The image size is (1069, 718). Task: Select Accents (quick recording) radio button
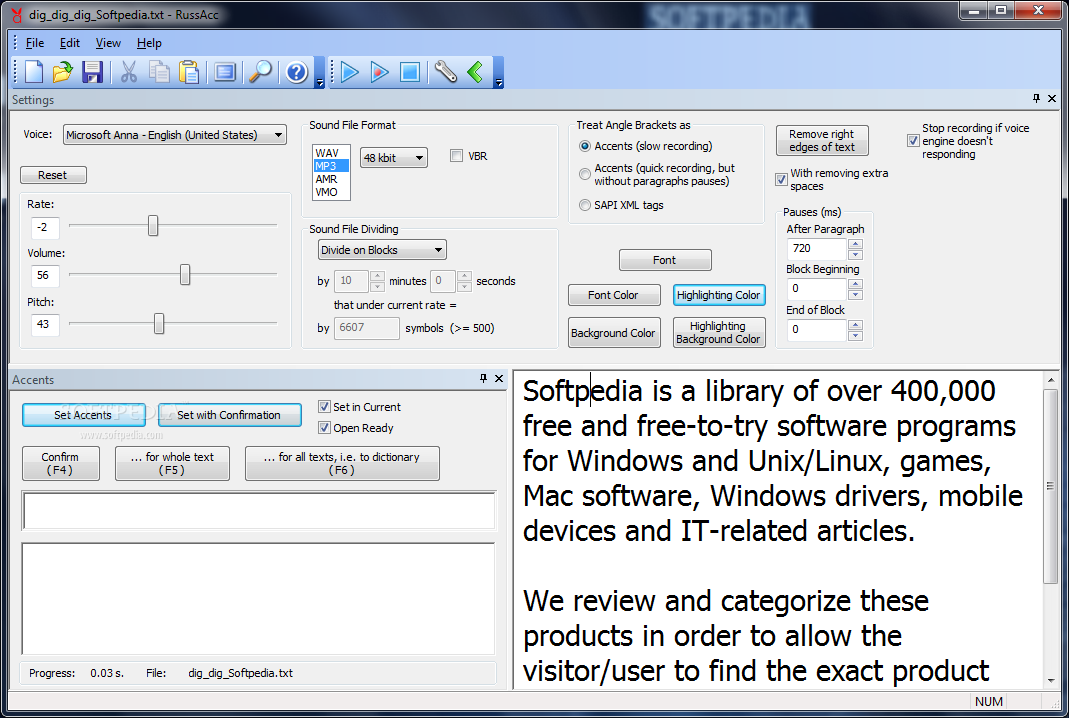click(x=584, y=175)
